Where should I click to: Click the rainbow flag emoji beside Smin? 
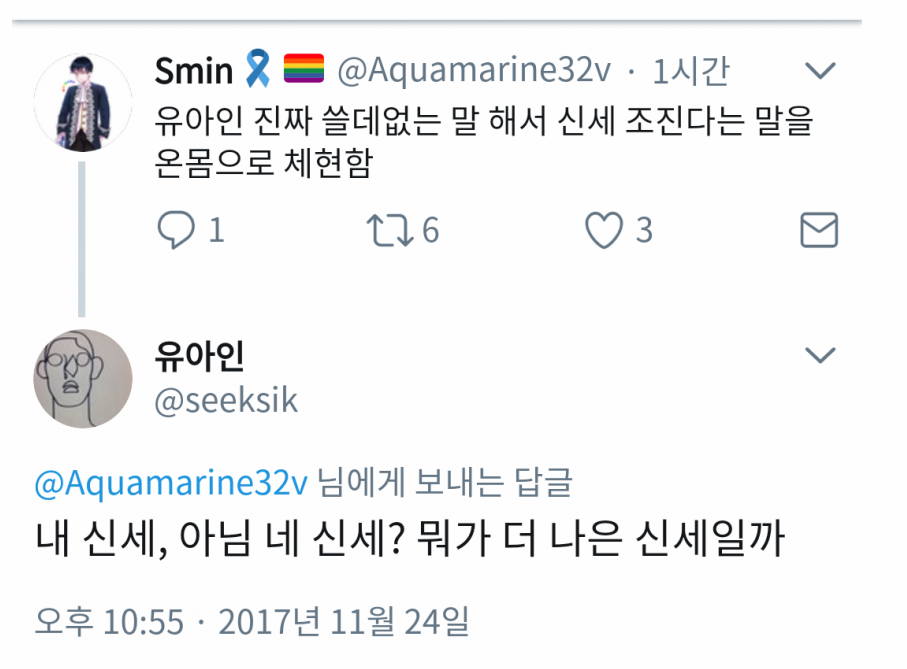click(302, 71)
